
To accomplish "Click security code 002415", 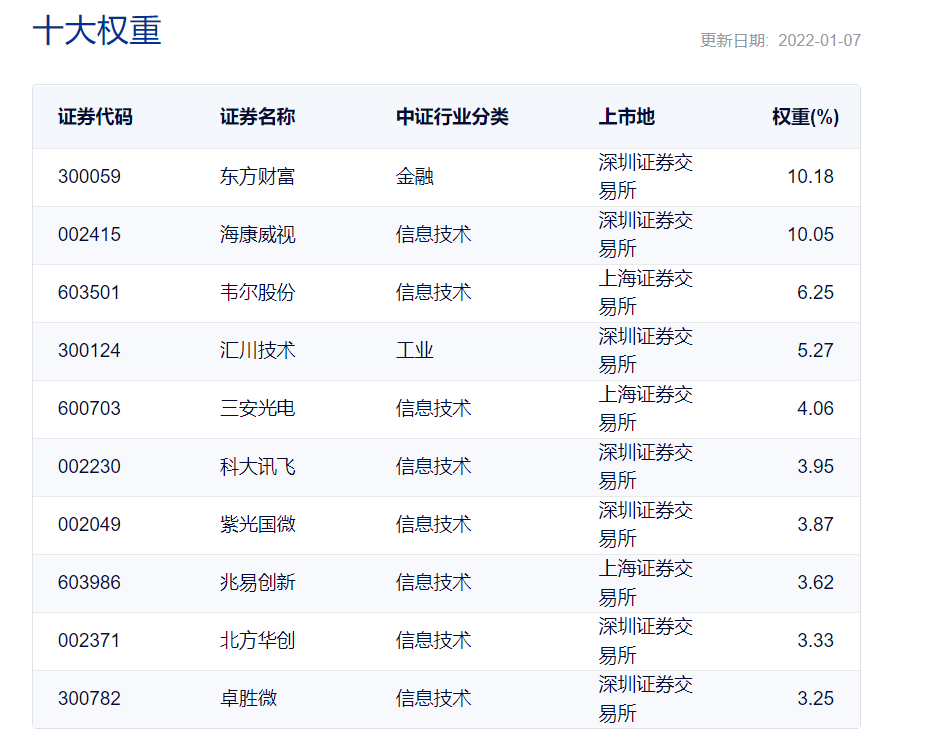I will [89, 235].
